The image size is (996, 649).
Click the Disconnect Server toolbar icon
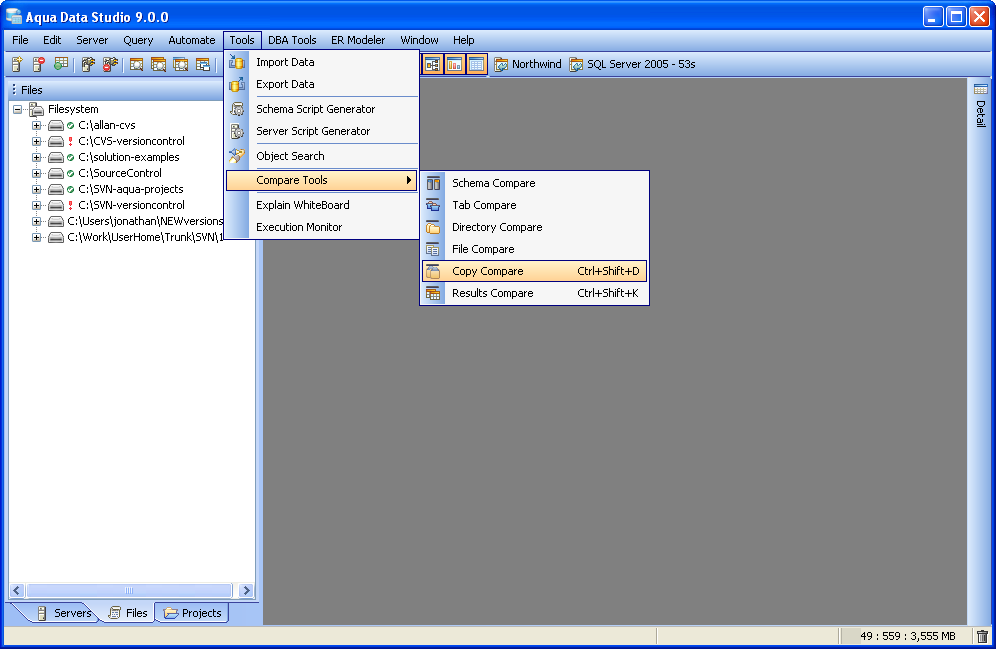pyautogui.click(x=111, y=64)
